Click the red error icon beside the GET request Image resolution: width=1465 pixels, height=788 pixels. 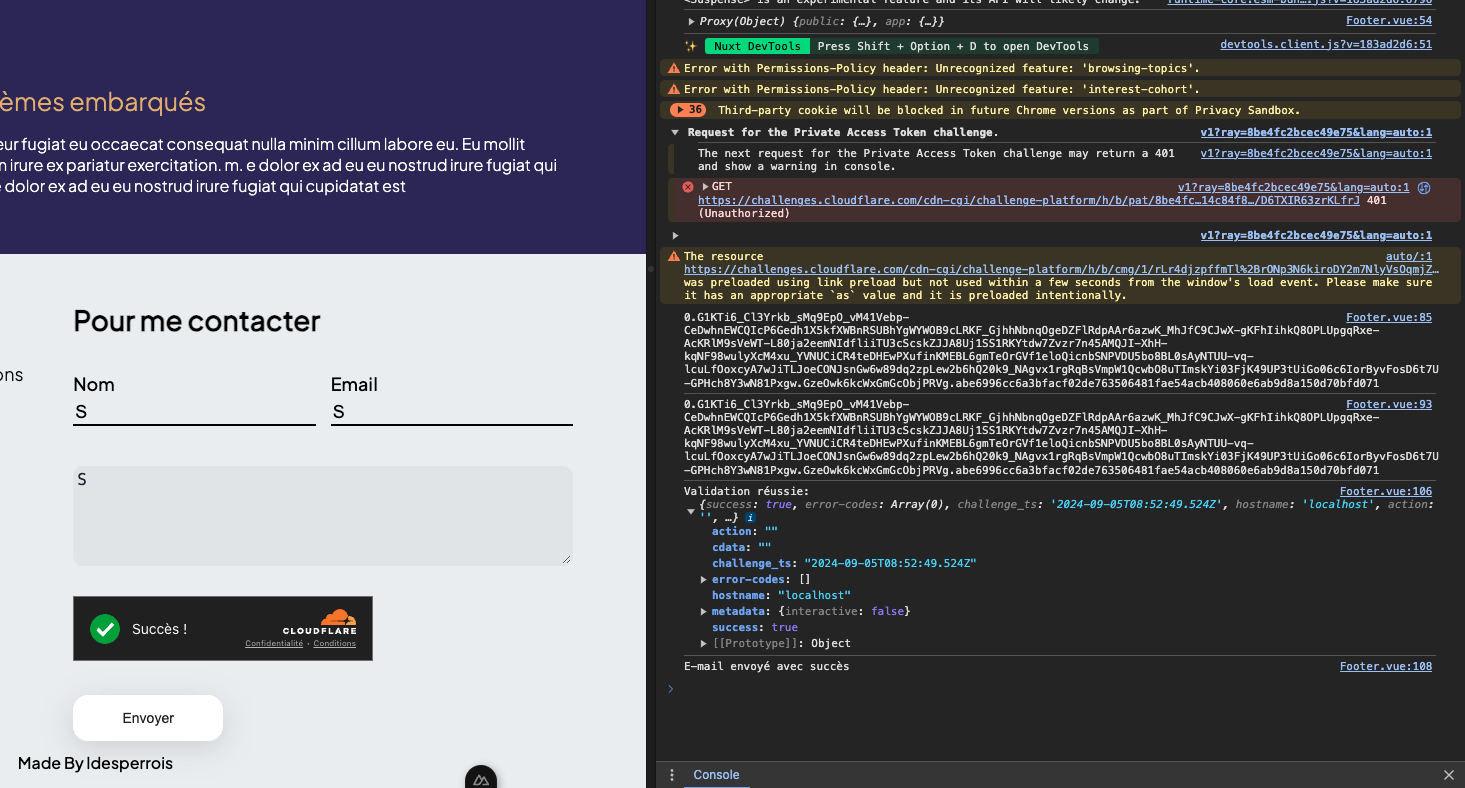pos(688,187)
